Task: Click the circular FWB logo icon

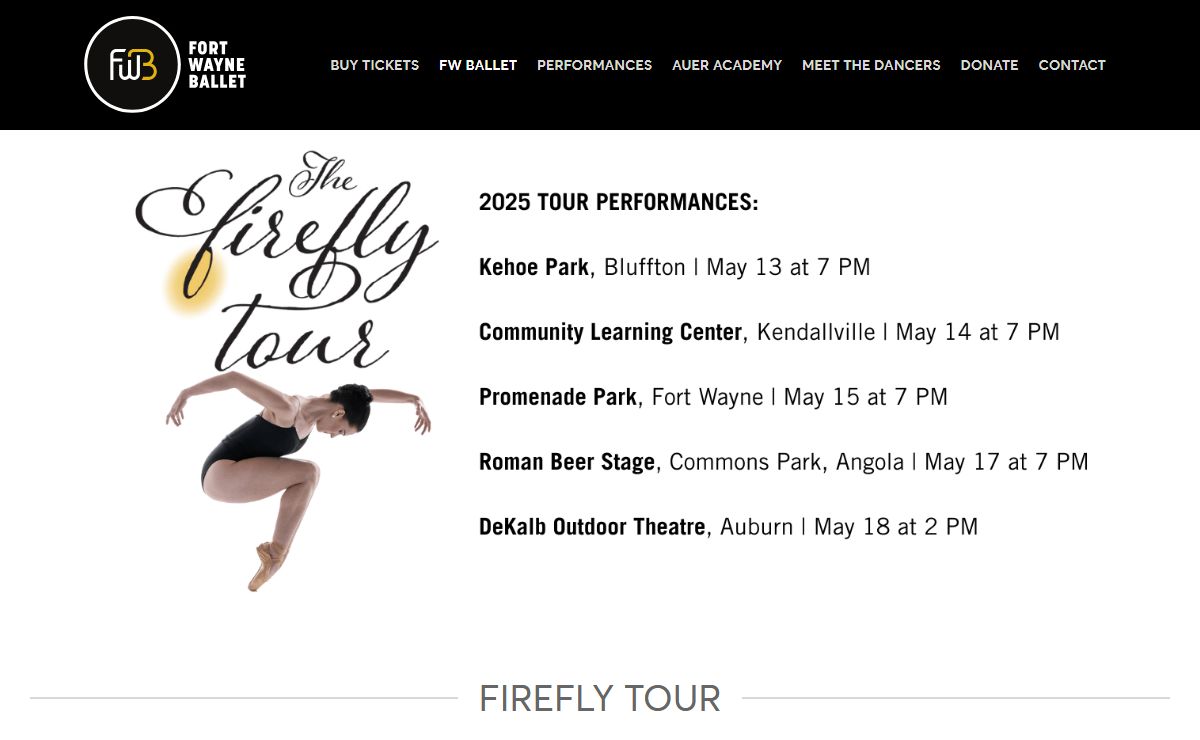Action: coord(132,65)
